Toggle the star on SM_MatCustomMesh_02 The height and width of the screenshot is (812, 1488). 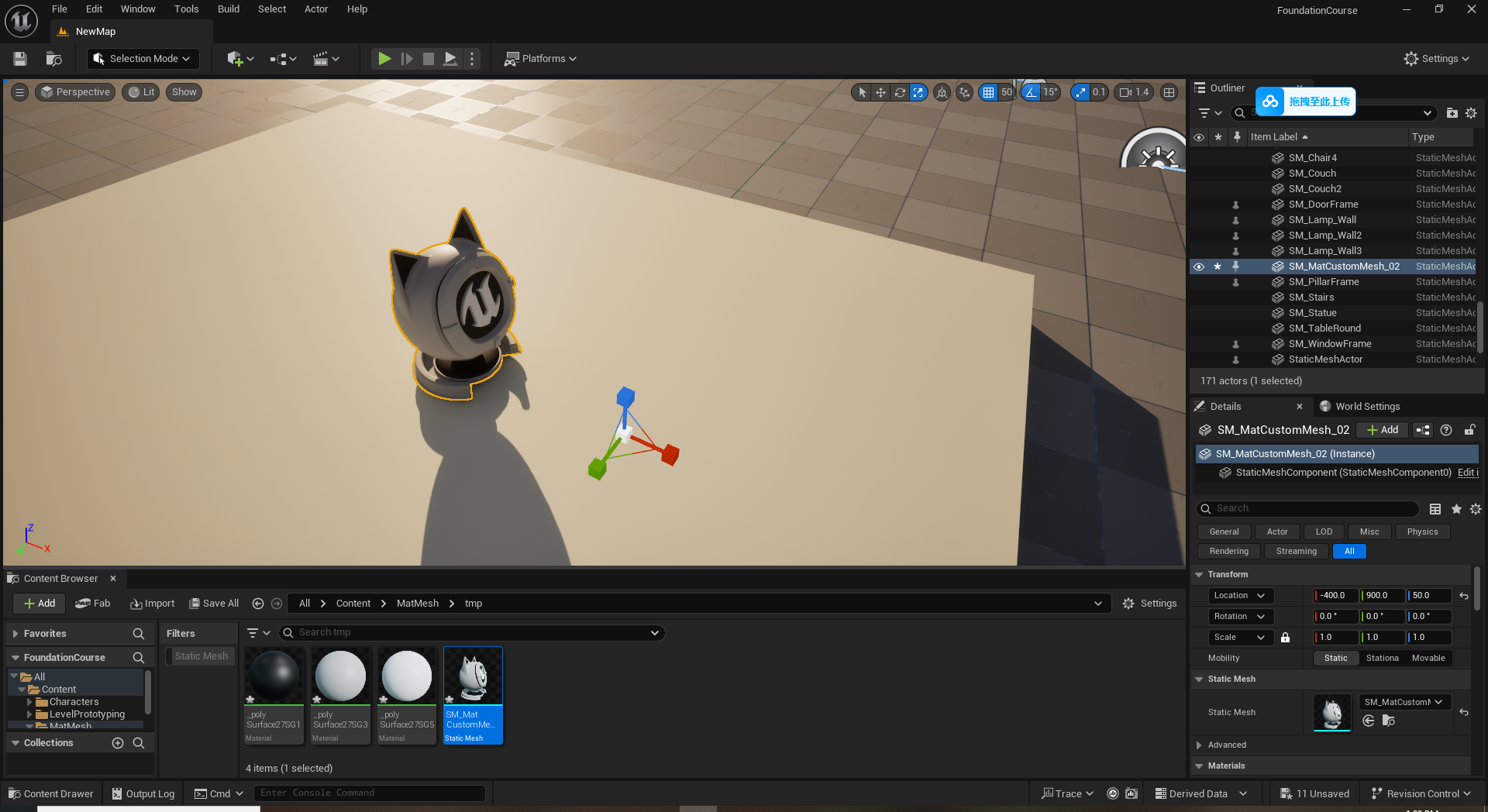click(x=1218, y=267)
